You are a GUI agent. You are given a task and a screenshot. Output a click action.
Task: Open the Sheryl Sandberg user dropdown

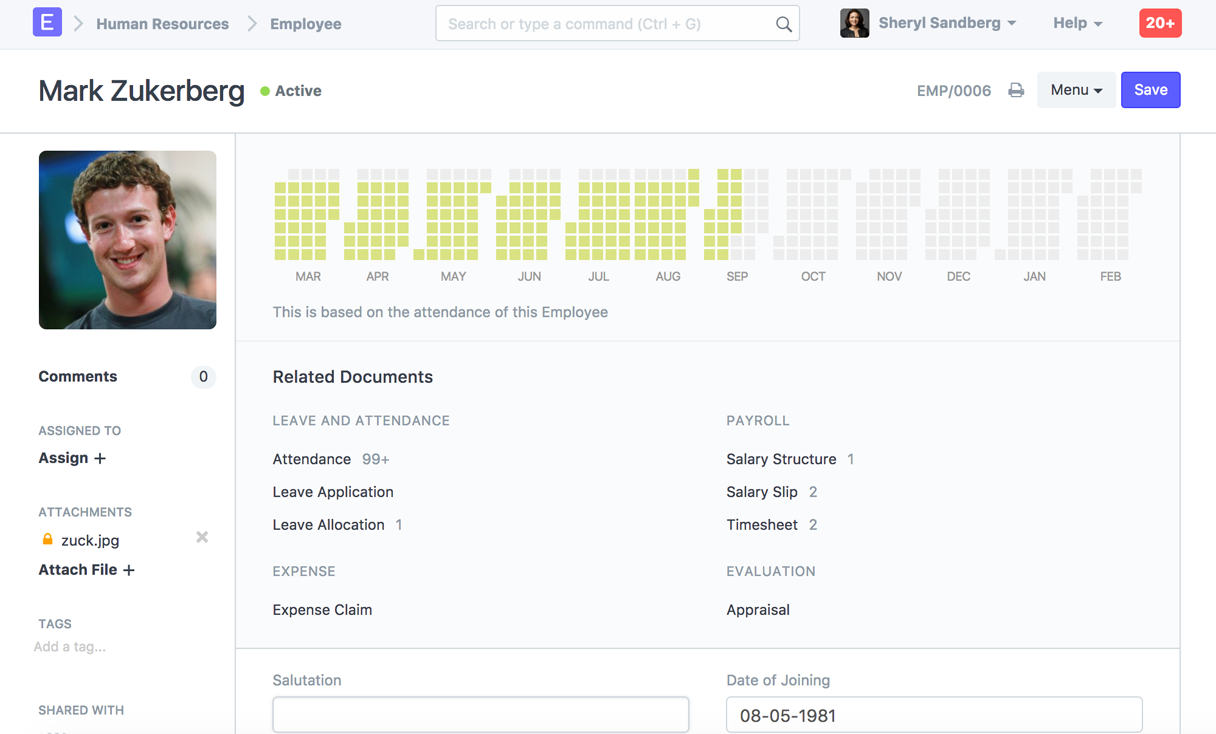(947, 23)
